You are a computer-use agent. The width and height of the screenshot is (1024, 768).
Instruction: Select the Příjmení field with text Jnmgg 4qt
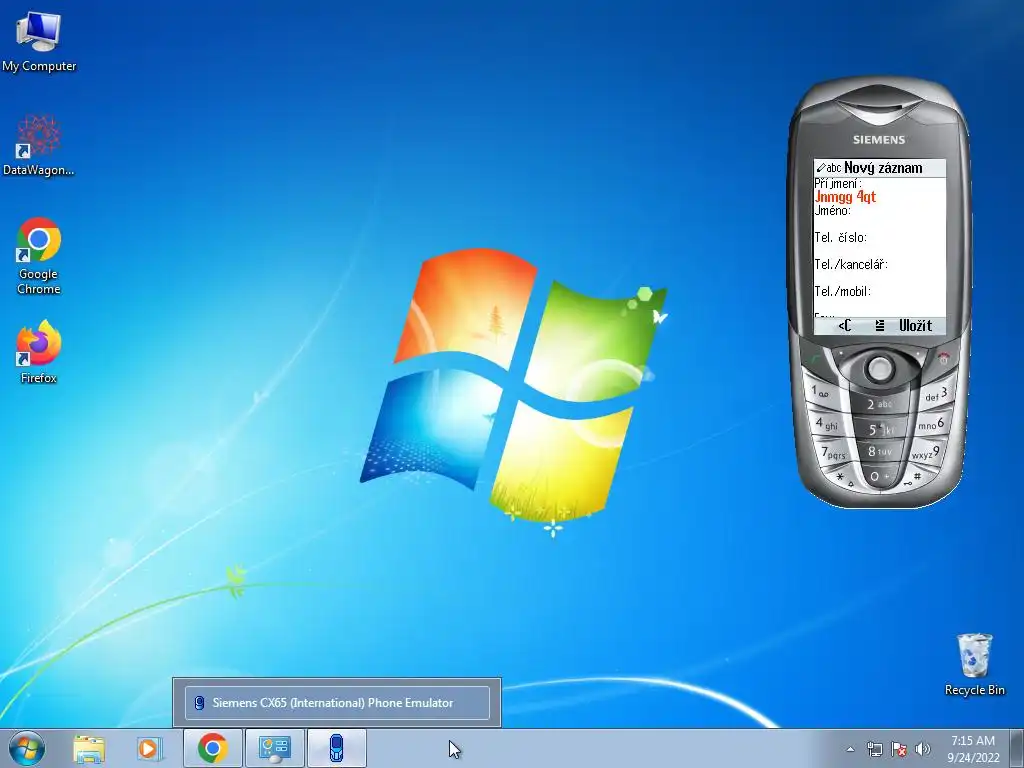pos(879,197)
